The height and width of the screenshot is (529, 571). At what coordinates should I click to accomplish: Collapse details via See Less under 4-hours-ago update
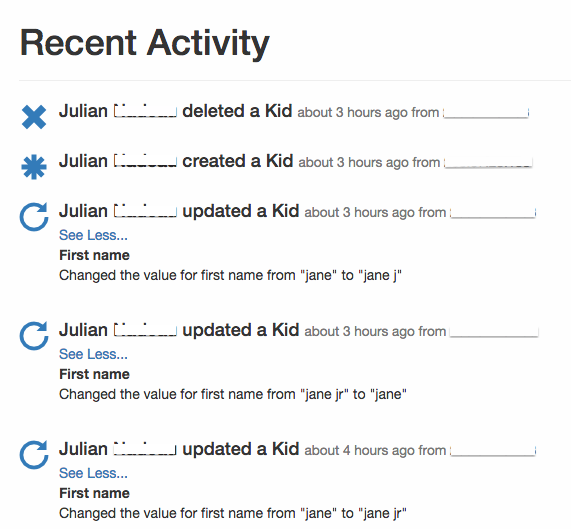pyautogui.click(x=93, y=473)
